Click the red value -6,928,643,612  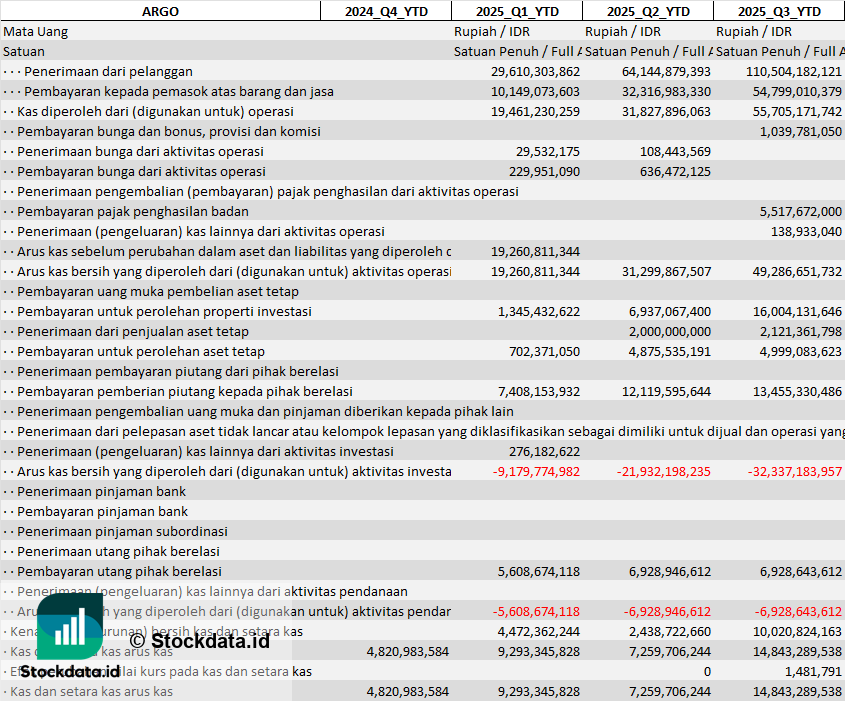coord(798,610)
